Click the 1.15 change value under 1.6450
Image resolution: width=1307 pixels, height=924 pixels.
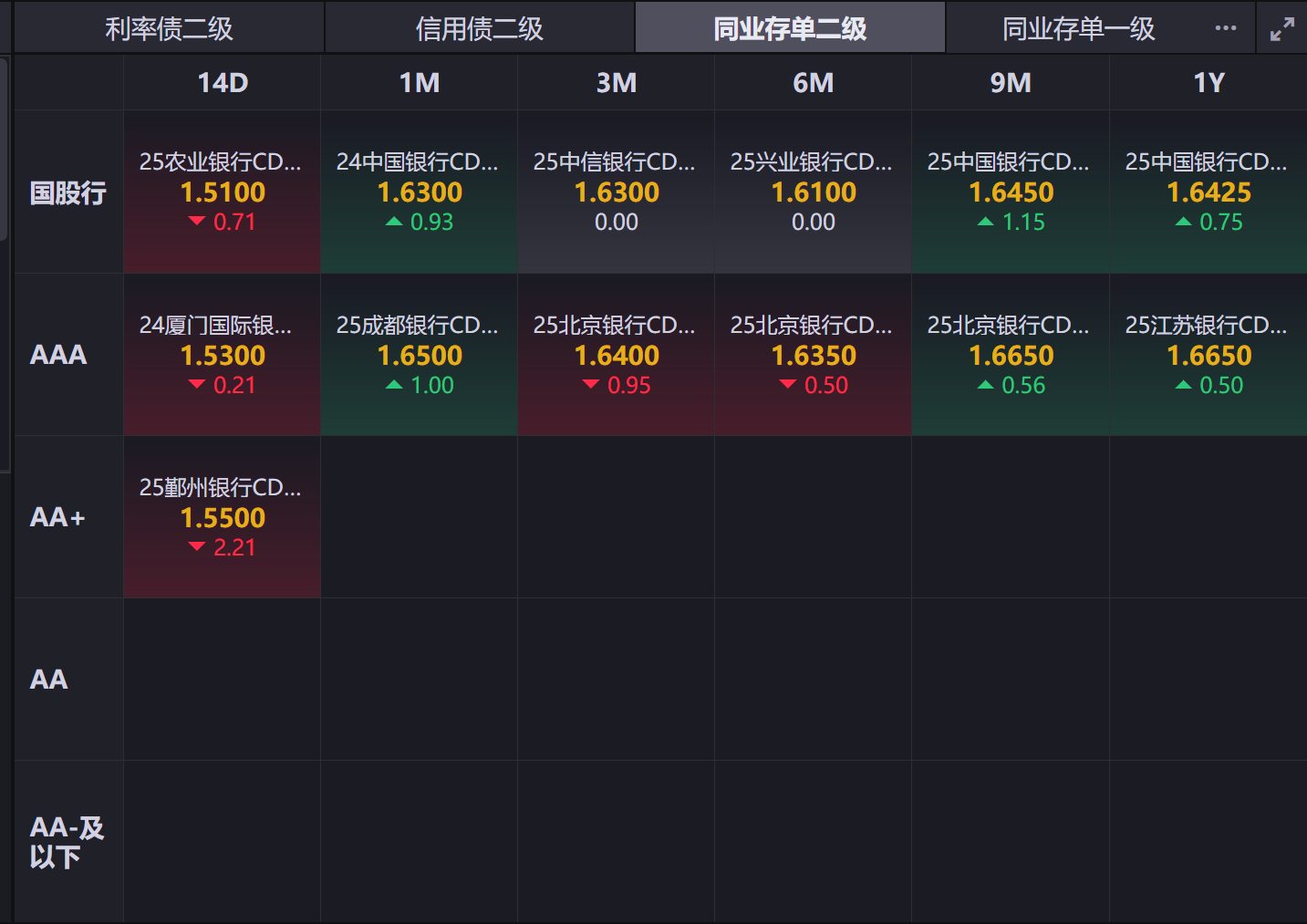pos(1023,222)
